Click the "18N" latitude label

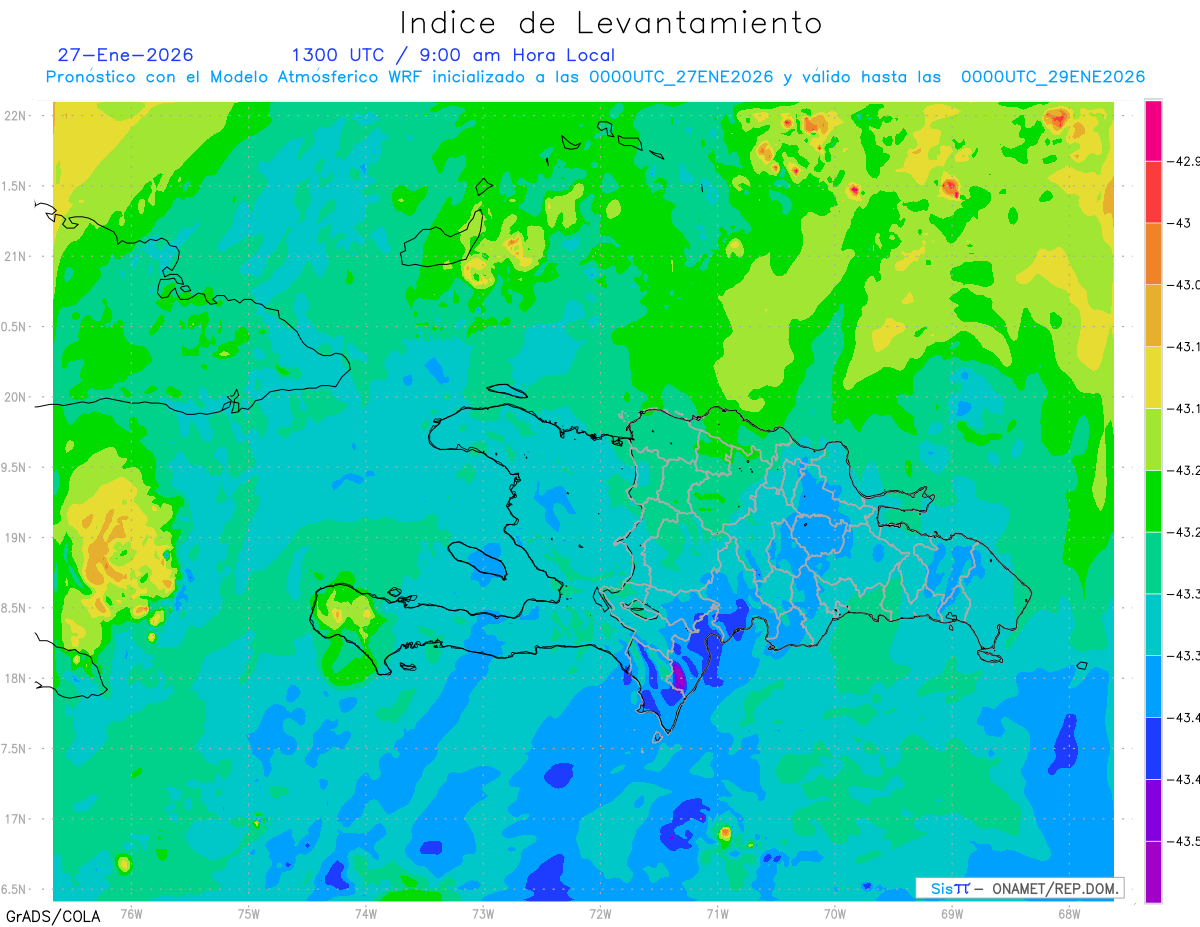pyautogui.click(x=15, y=678)
